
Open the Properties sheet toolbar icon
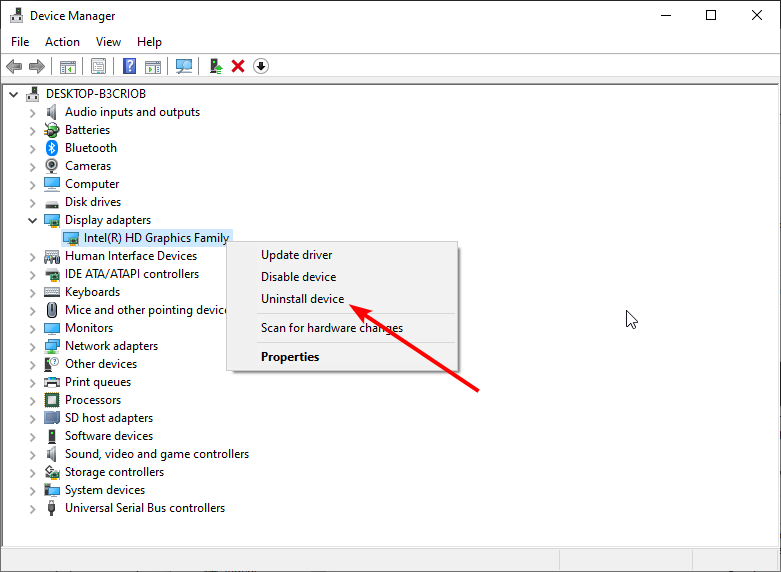point(99,66)
